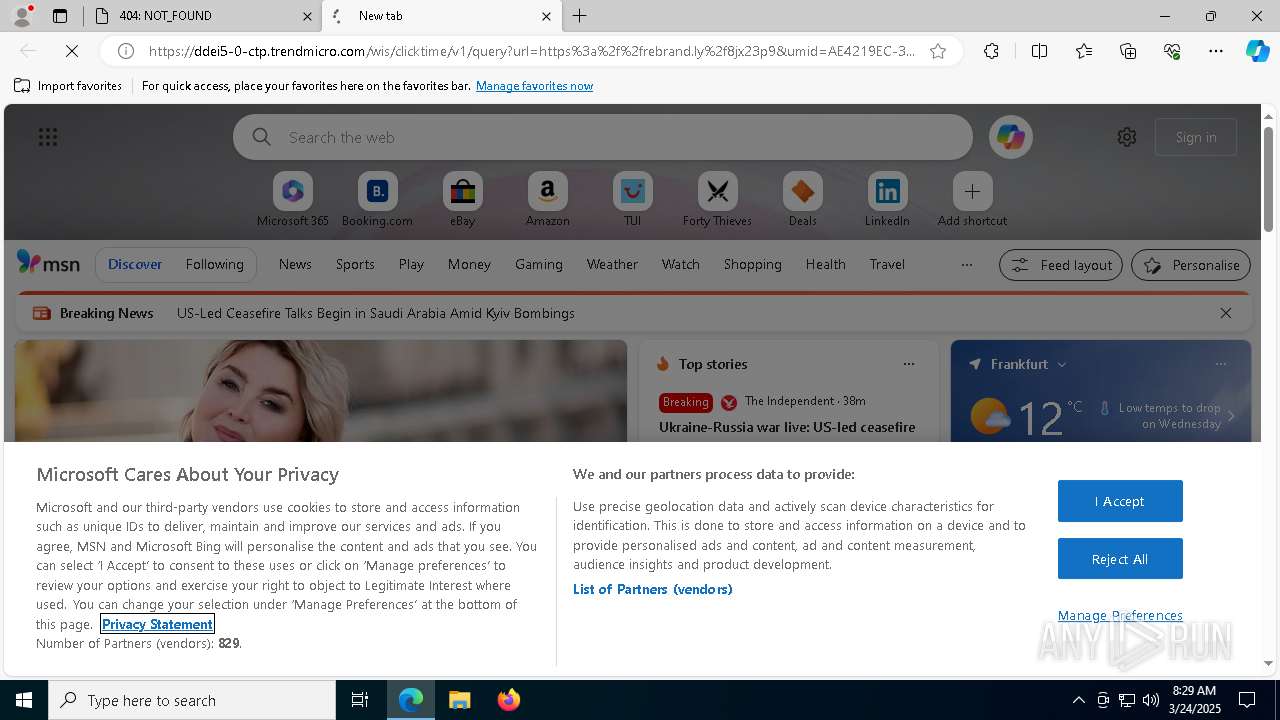Open Copilot button beside search box
The height and width of the screenshot is (720, 1280).
(1010, 137)
